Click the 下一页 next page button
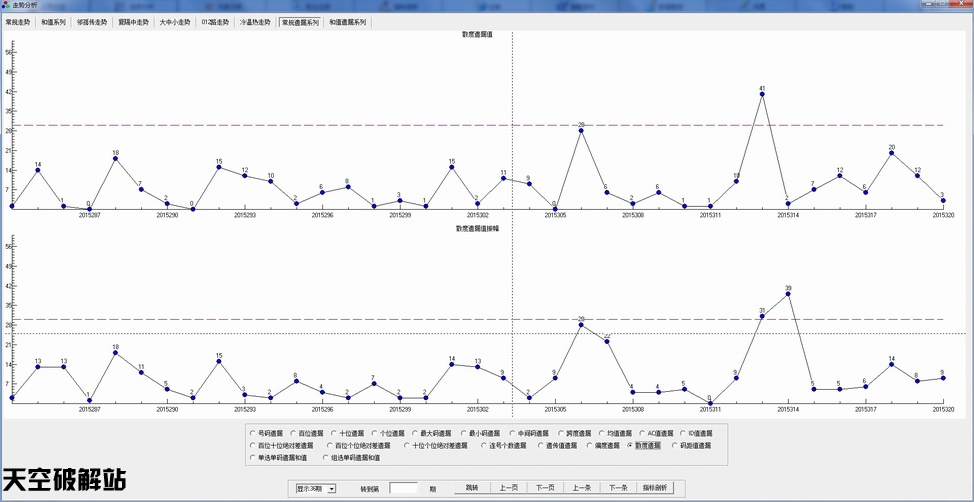Viewport: 974px width, 502px height. coord(544,488)
